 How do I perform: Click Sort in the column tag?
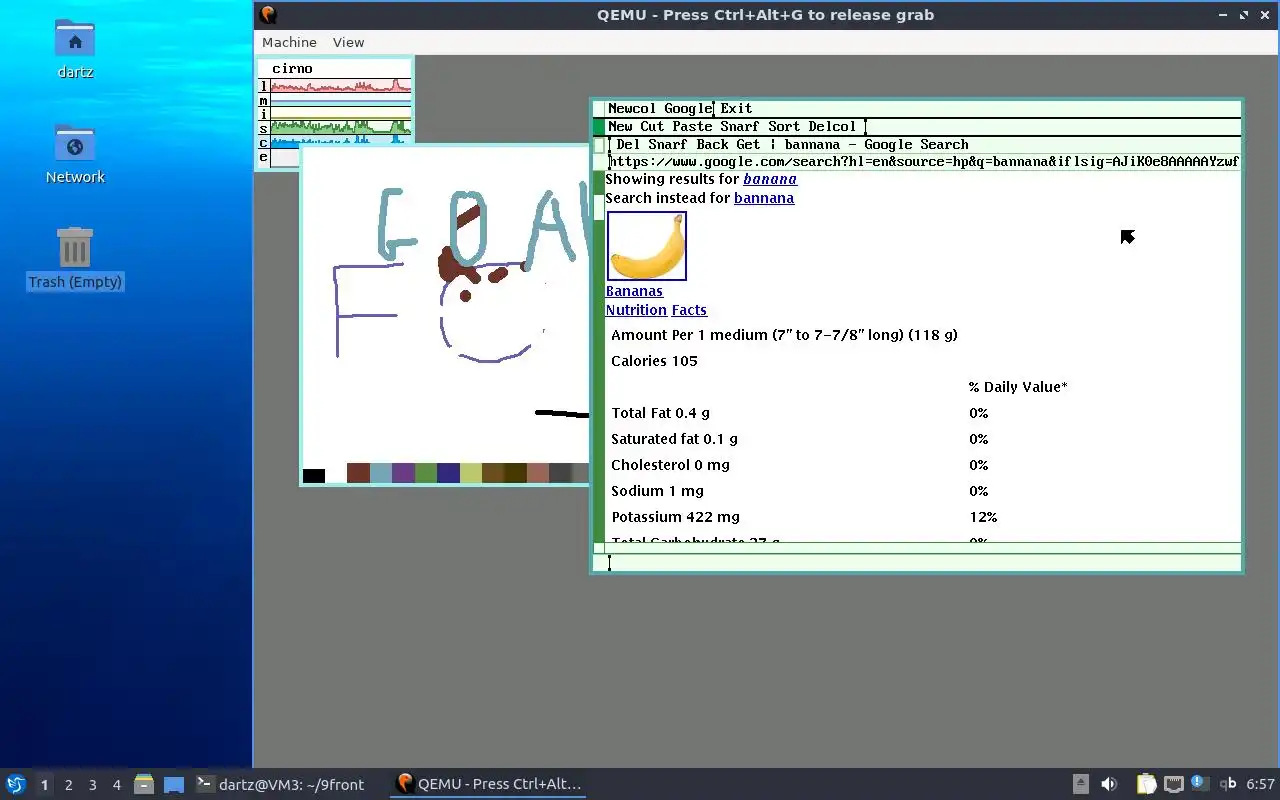point(784,126)
